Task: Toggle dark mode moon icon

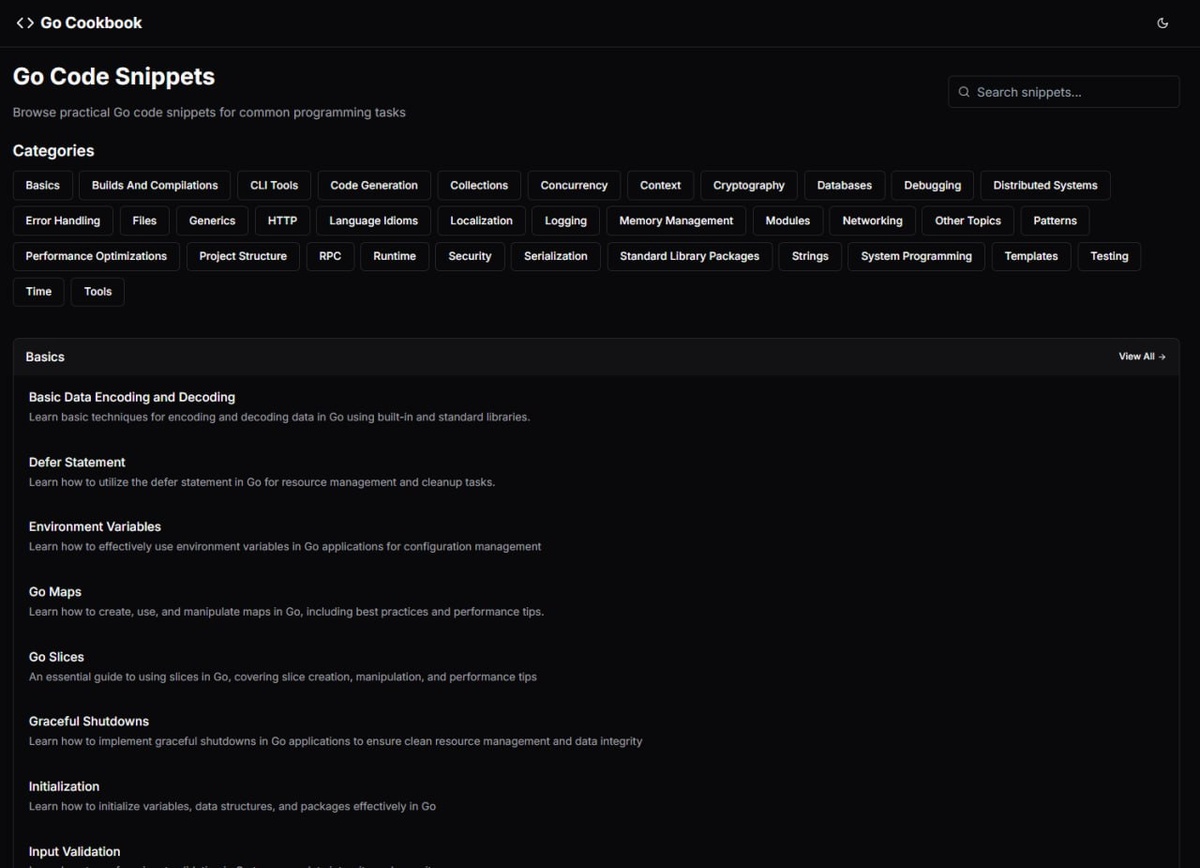Action: point(1162,23)
